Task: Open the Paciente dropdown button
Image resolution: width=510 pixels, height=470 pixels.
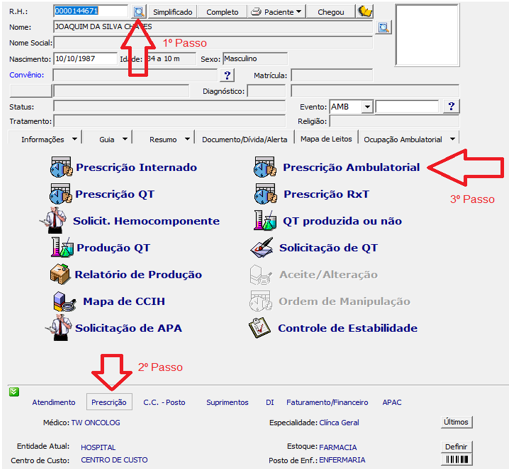Action: pyautogui.click(x=276, y=12)
